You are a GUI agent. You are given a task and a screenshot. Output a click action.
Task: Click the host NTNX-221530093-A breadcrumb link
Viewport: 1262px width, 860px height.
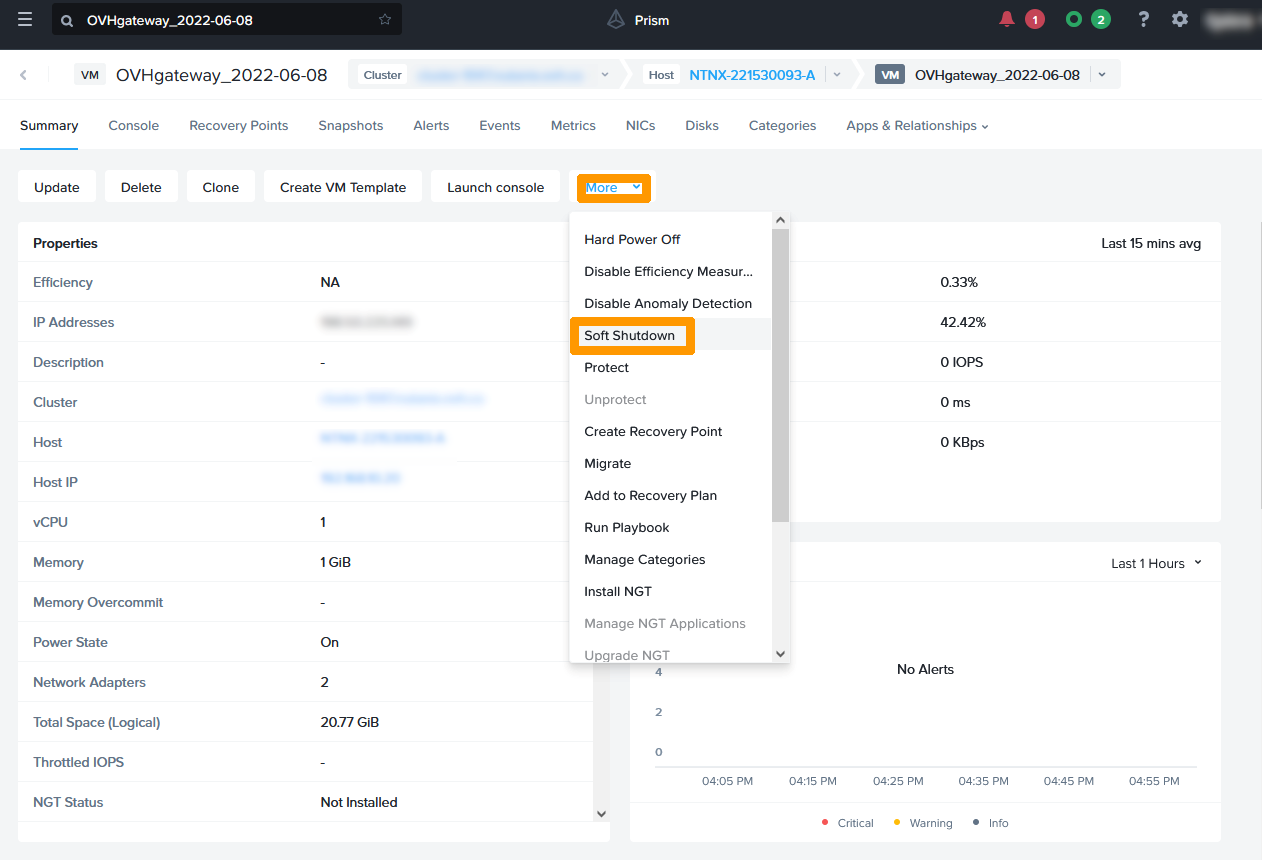(752, 75)
